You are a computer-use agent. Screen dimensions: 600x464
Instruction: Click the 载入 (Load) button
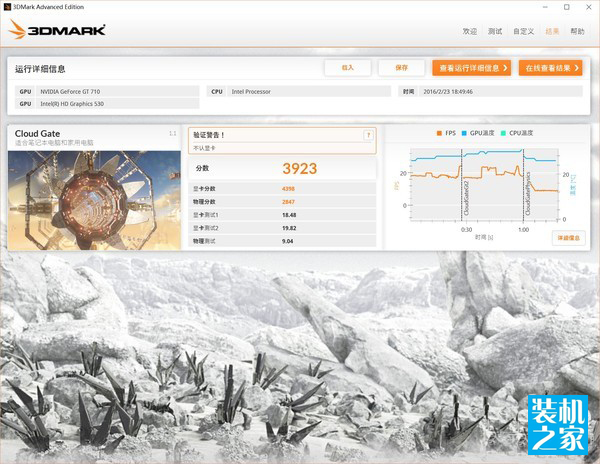tap(347, 68)
